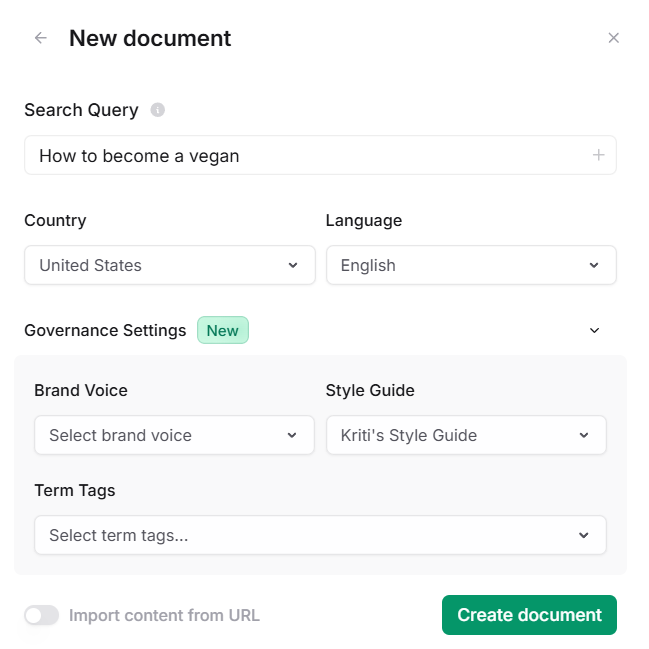Open the Country dropdown showing United States

170,265
